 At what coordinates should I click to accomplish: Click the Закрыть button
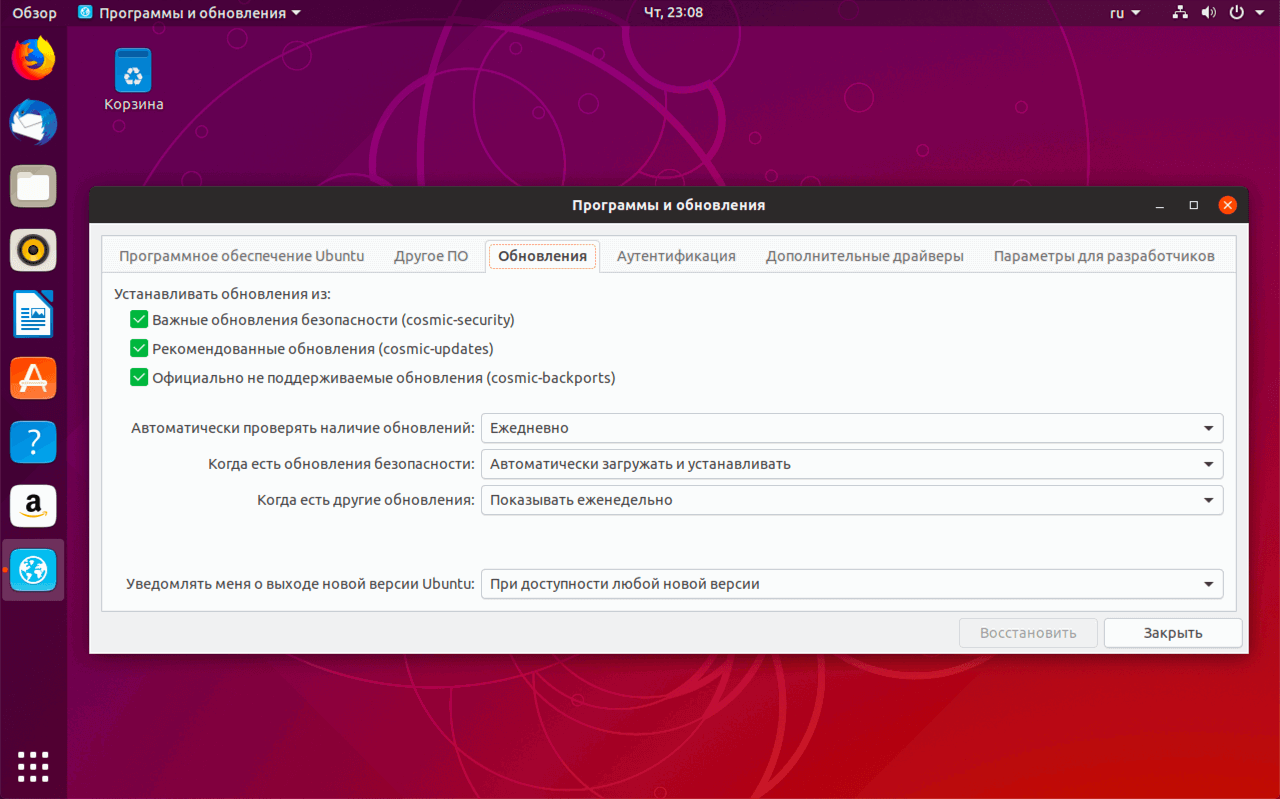click(1173, 633)
